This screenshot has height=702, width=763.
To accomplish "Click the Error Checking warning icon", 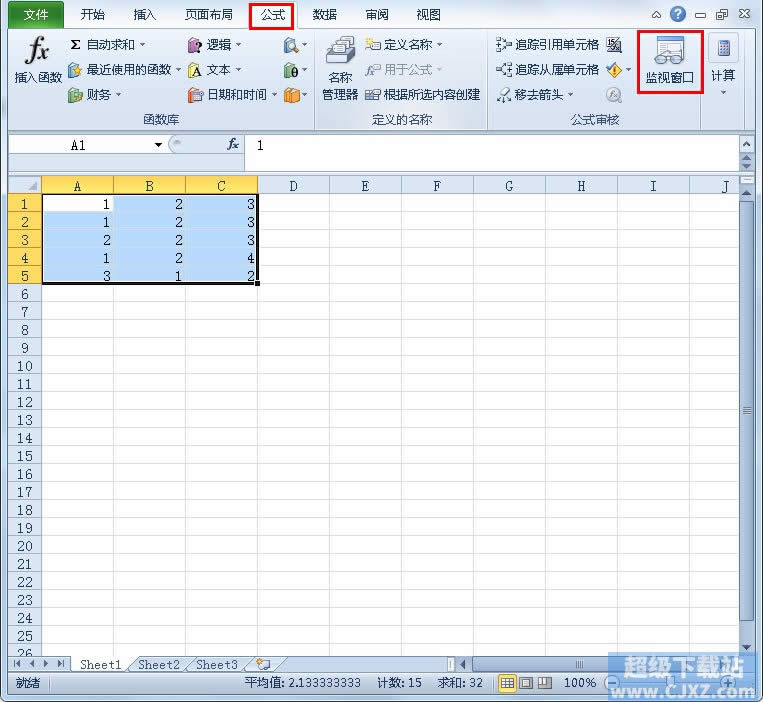I will point(614,70).
